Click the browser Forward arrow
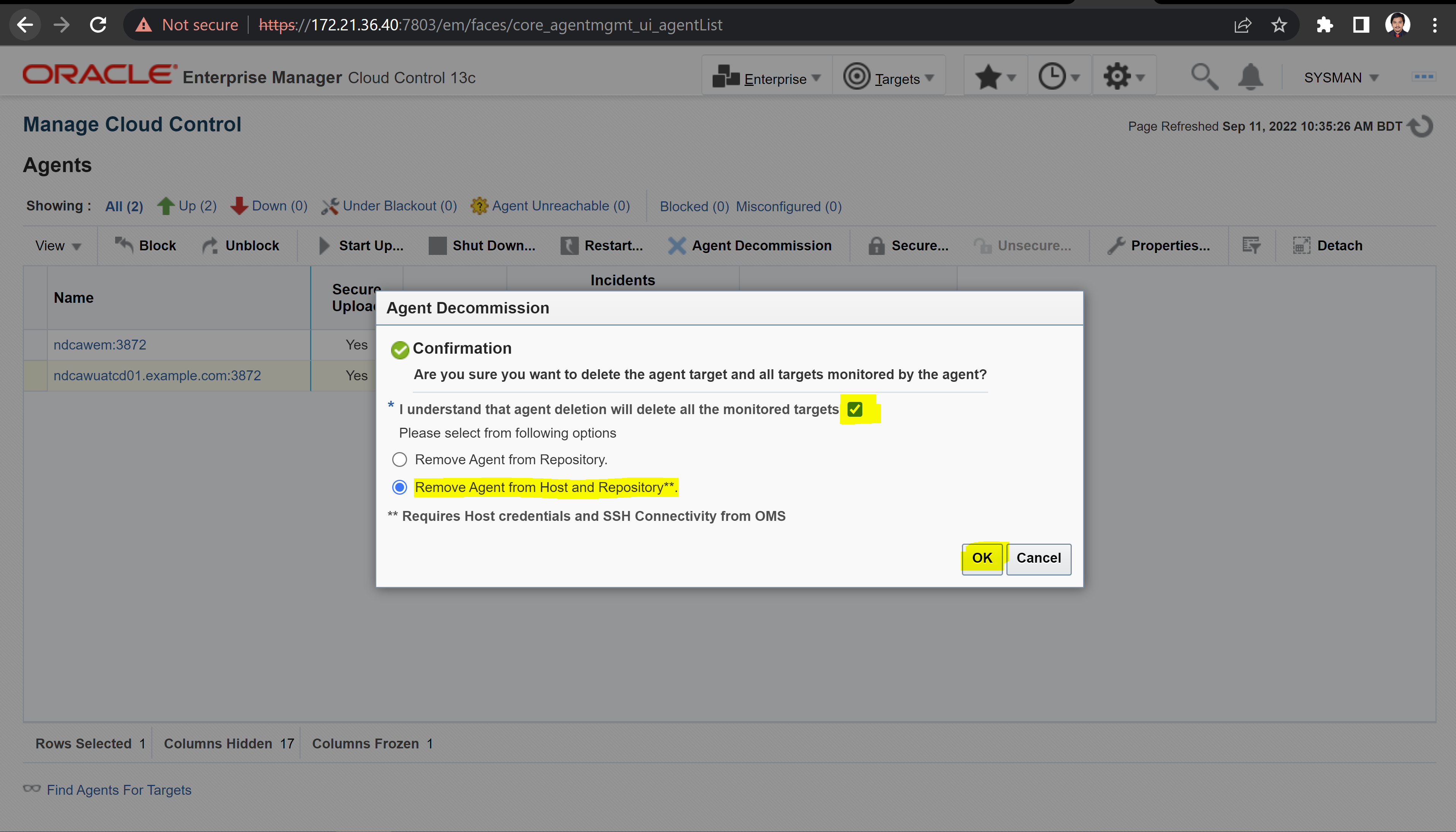This screenshot has height=832, width=1456. click(x=62, y=25)
